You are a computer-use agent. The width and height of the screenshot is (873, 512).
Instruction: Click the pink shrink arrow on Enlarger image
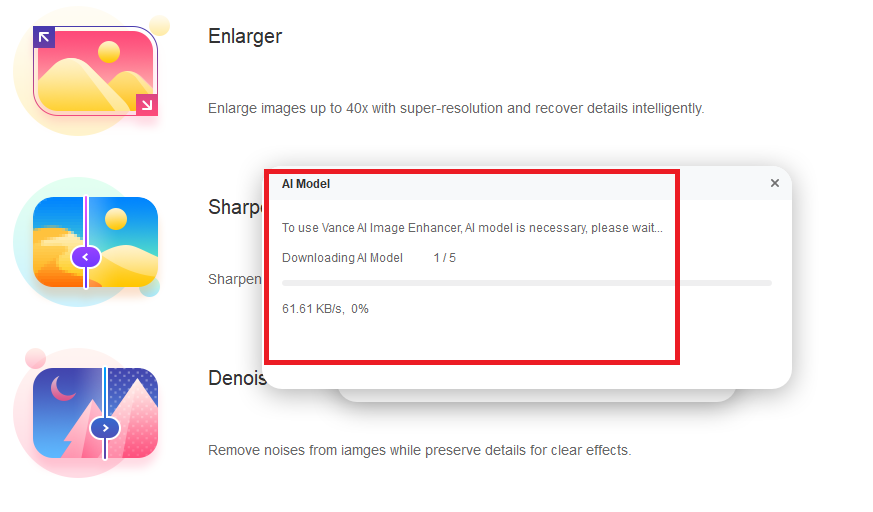tap(147, 105)
